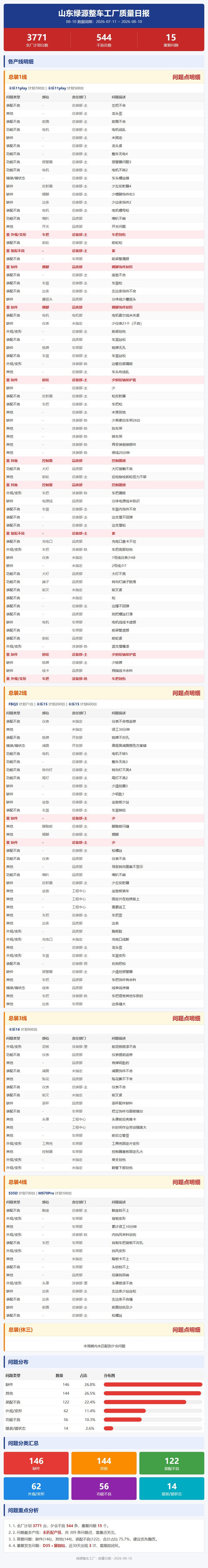Image resolution: width=208 pixels, height=1568 pixels.
Task: Click the 外观/变形 distribution bar at 11.4%
Action: 124,1410
